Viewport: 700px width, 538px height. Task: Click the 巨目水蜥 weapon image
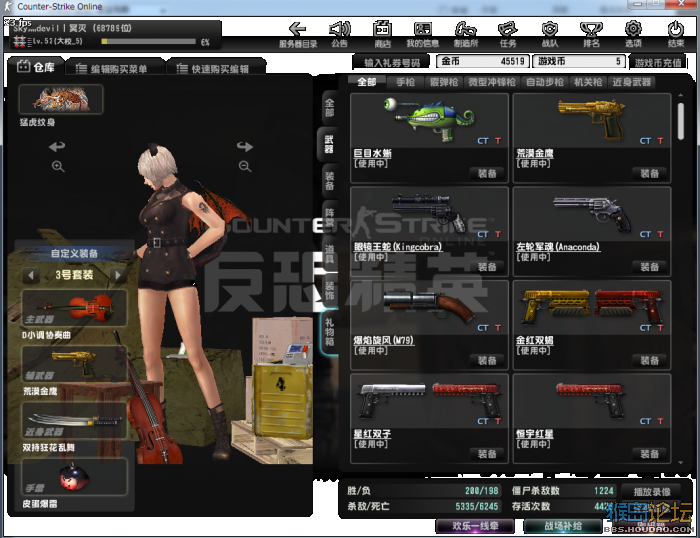pyautogui.click(x=429, y=120)
